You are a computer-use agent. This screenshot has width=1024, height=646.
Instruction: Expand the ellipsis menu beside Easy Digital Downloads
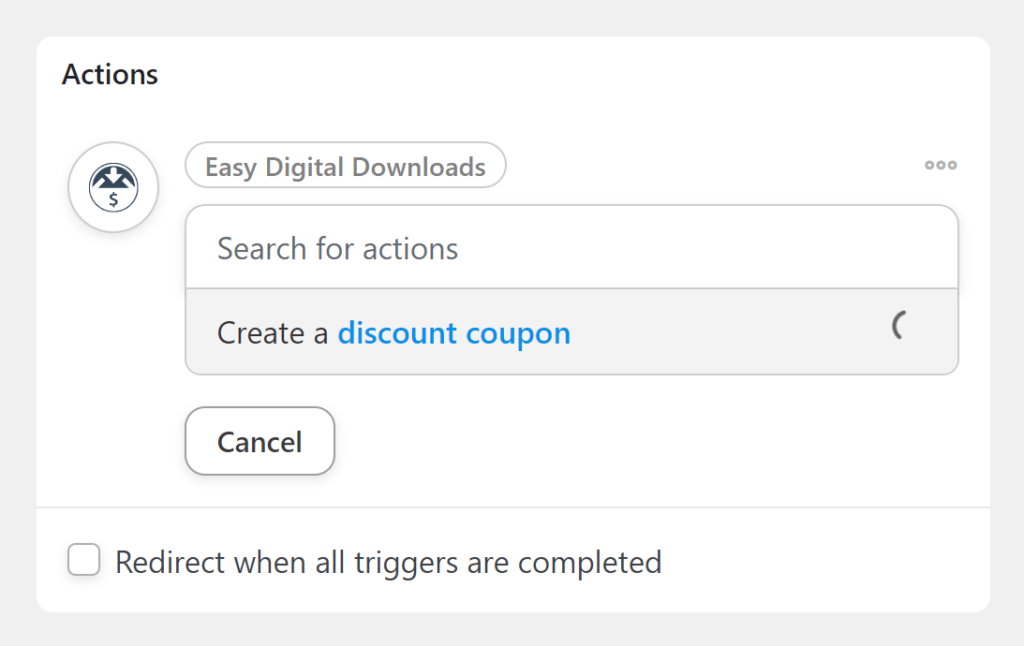pos(940,166)
